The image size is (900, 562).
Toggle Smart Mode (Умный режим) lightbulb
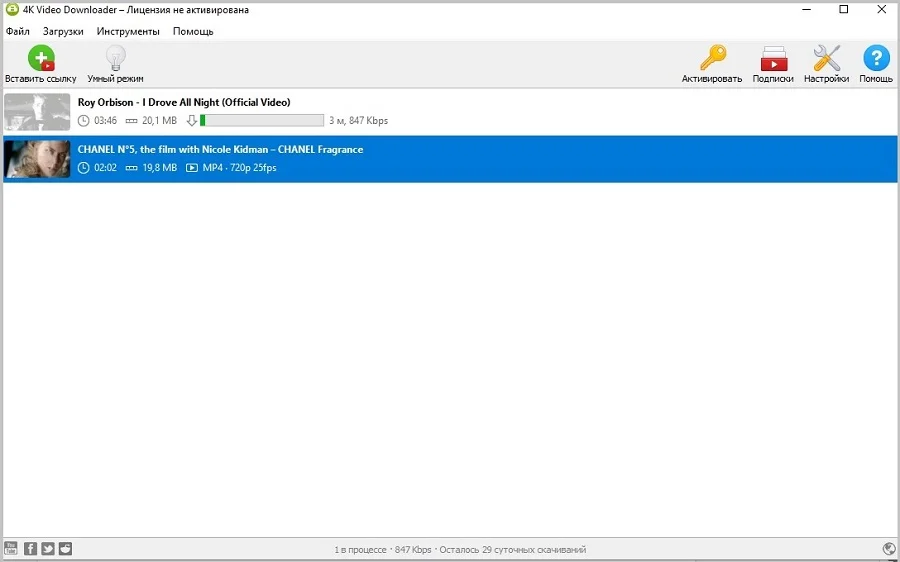pos(115,59)
